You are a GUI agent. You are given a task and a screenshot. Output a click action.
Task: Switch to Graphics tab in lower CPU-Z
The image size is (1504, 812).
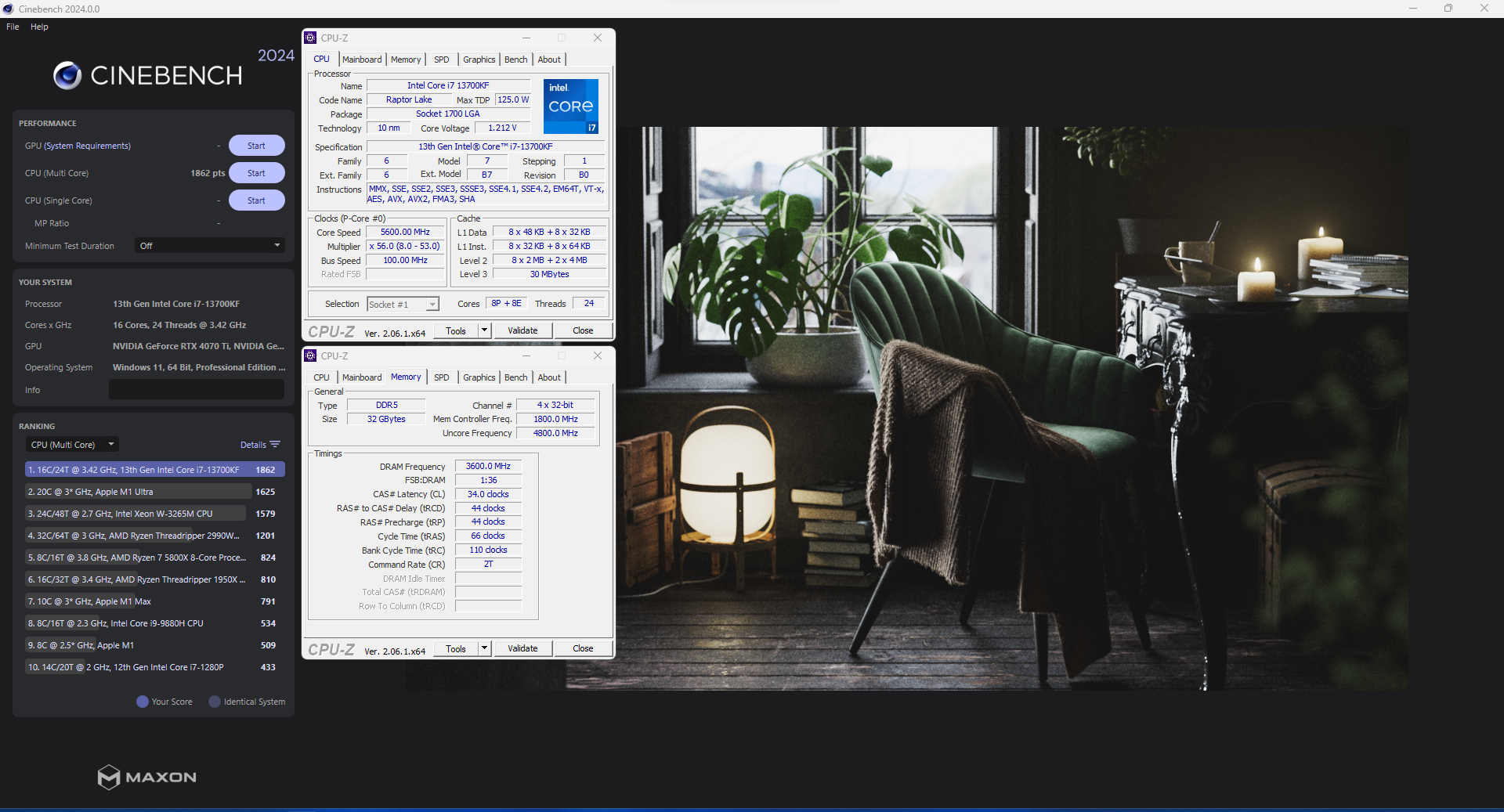(x=479, y=377)
